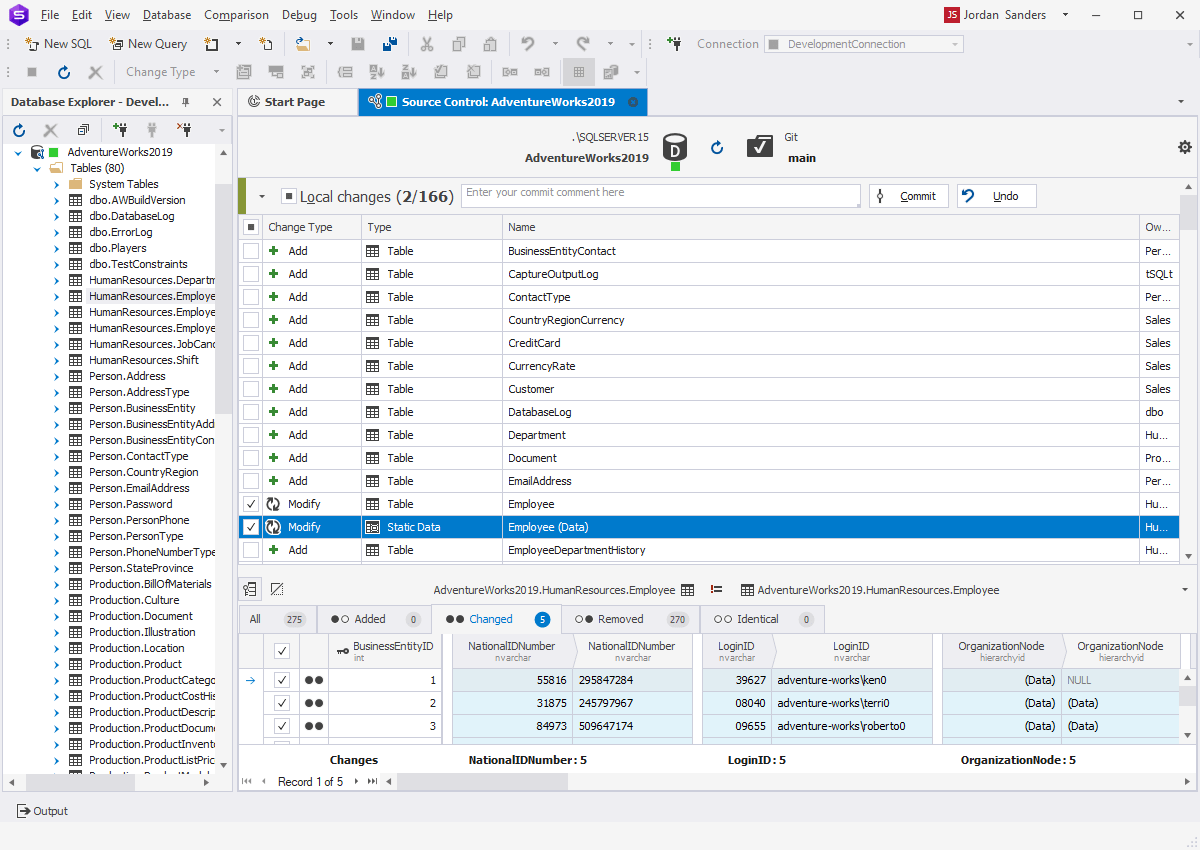Click the collapse all icon in Database Explorer toolbar

coord(83,130)
